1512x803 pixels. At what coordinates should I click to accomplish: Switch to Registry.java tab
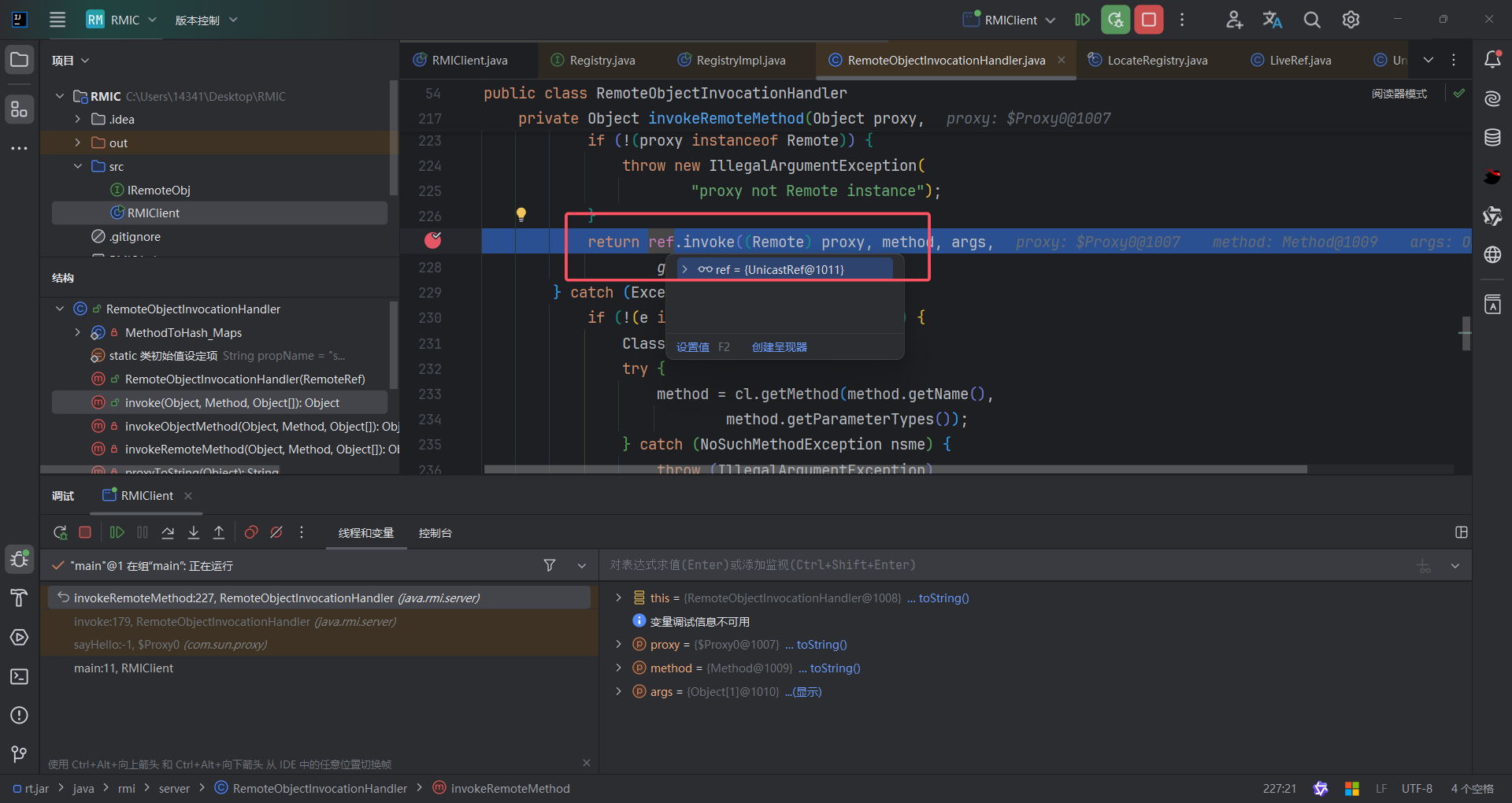[593, 60]
